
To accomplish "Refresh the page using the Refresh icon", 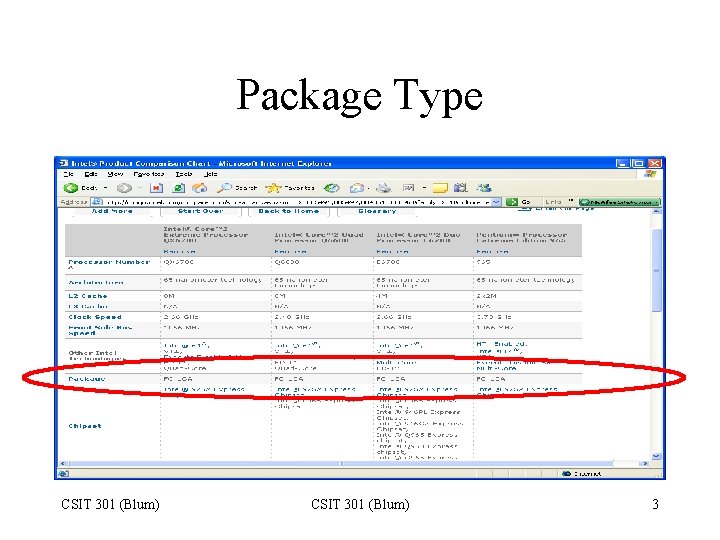I will [179, 188].
